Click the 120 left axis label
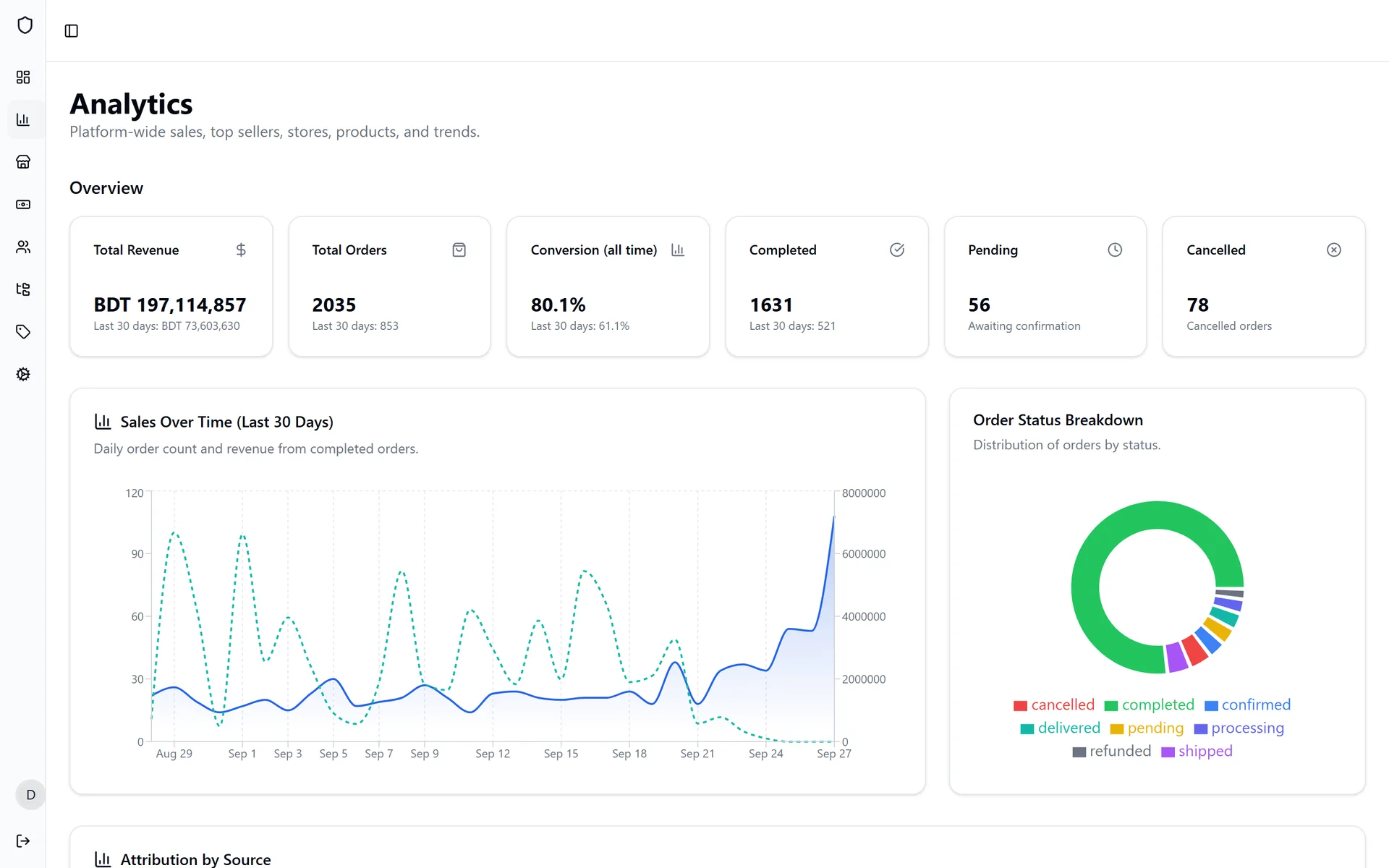Screen dimensions: 1389x868 click(x=135, y=493)
